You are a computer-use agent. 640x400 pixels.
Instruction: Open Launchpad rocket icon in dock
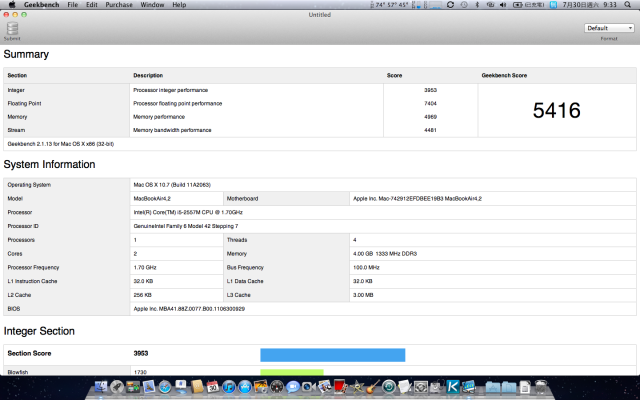pos(117,386)
